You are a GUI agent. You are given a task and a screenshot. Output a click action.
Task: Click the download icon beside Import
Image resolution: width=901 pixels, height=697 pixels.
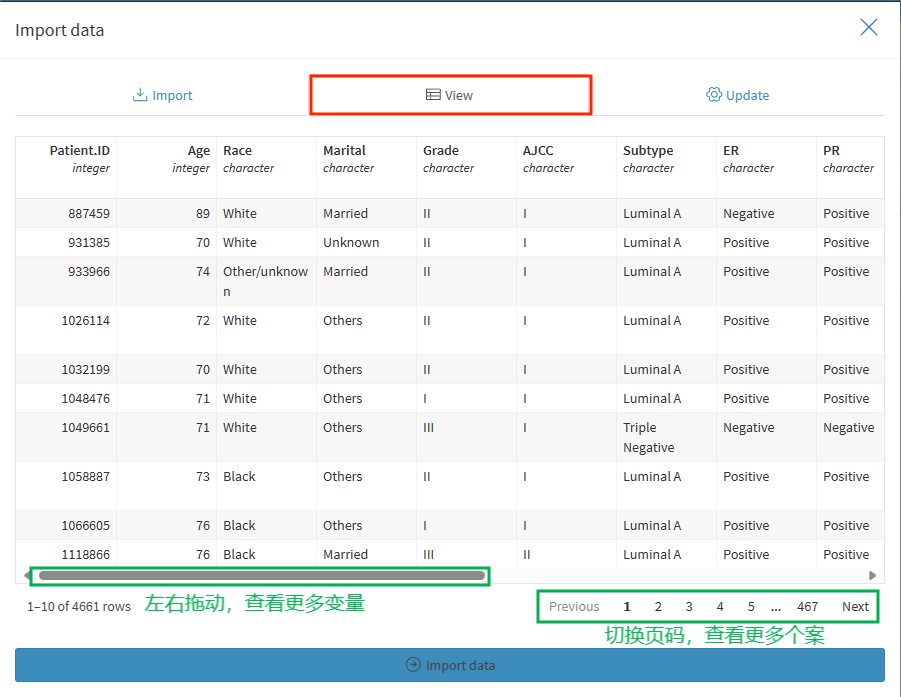[x=140, y=95]
